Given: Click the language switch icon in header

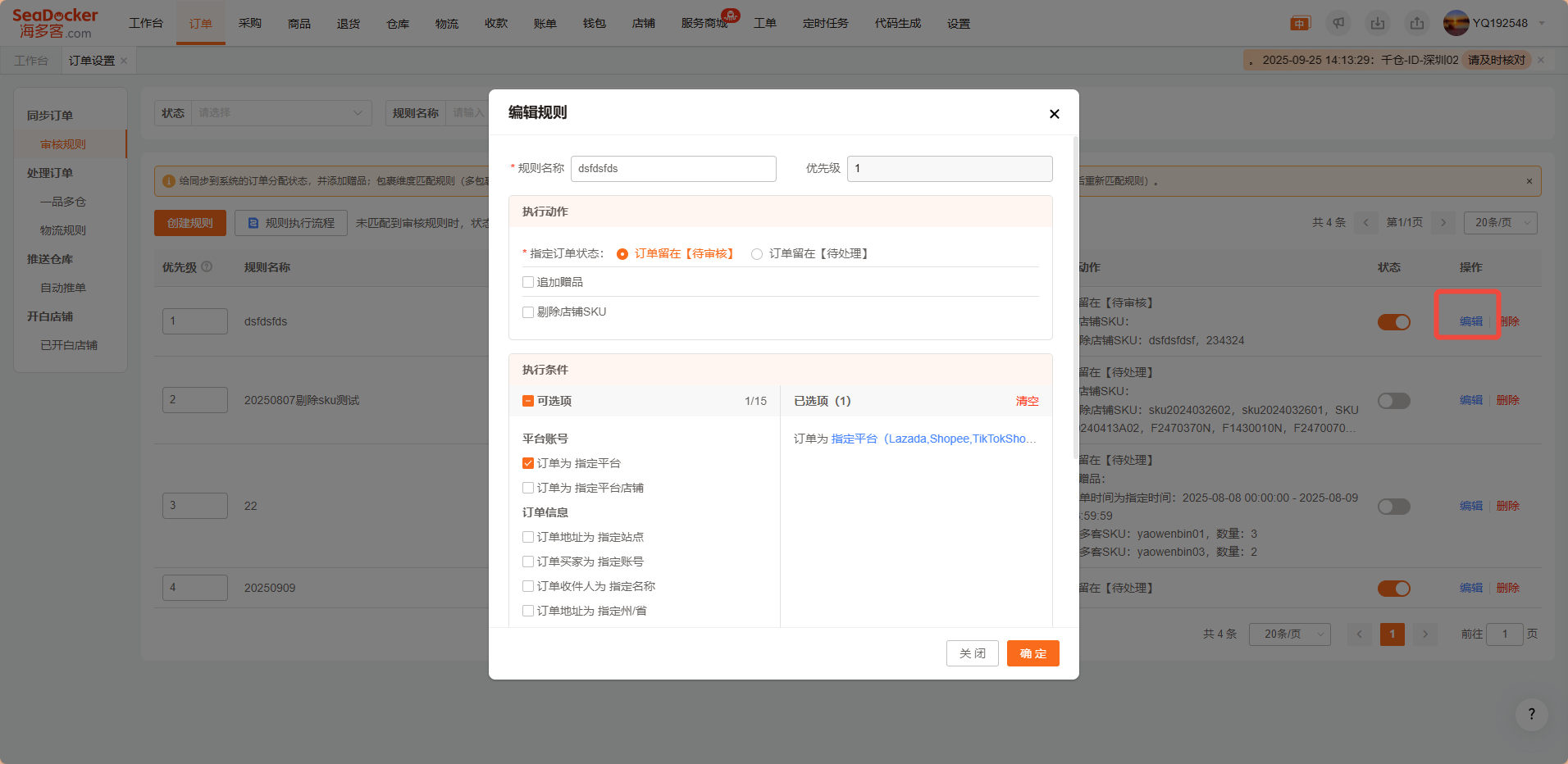Looking at the screenshot, I should [1300, 24].
